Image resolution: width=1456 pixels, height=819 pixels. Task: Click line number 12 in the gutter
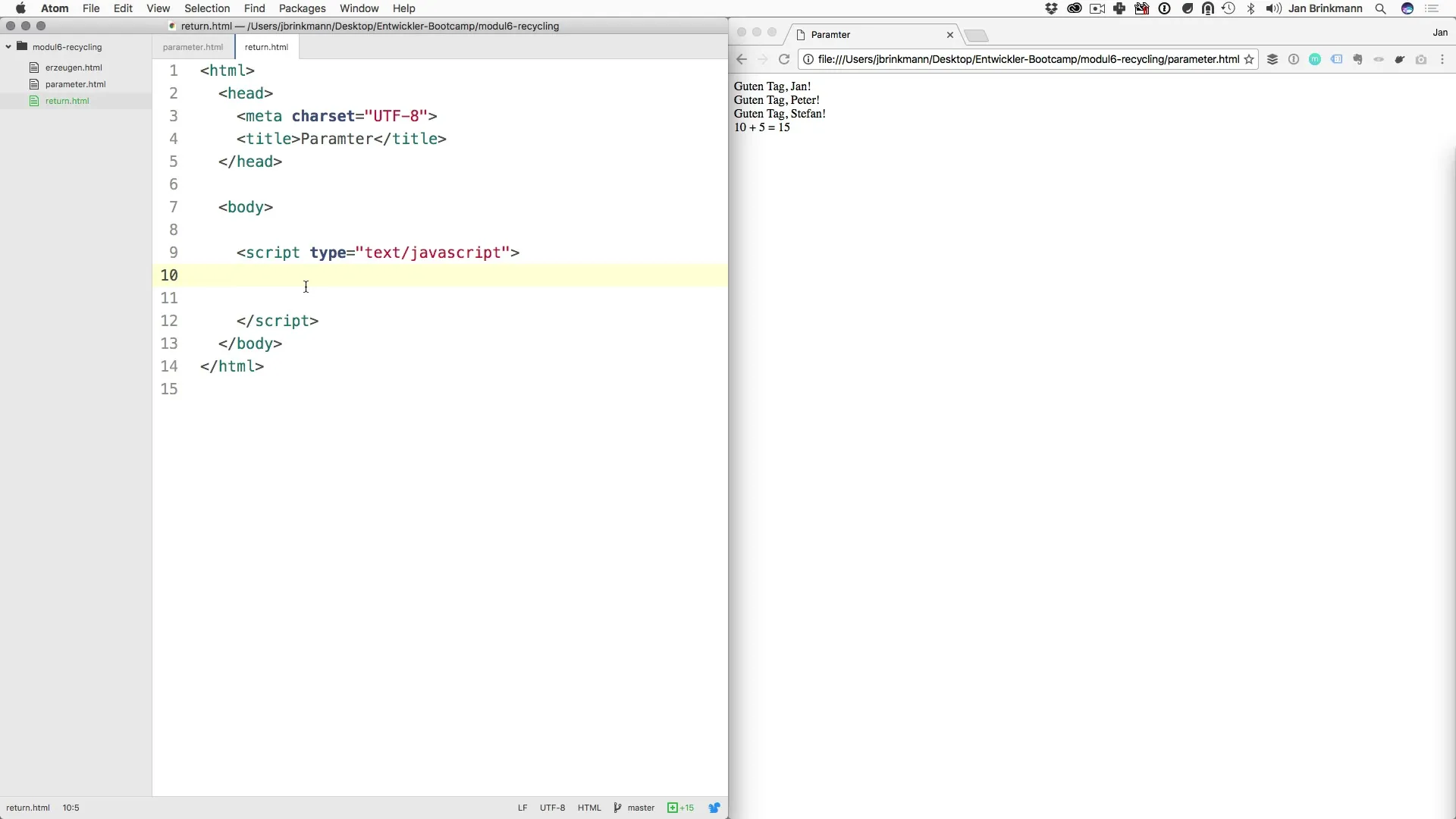pos(168,321)
